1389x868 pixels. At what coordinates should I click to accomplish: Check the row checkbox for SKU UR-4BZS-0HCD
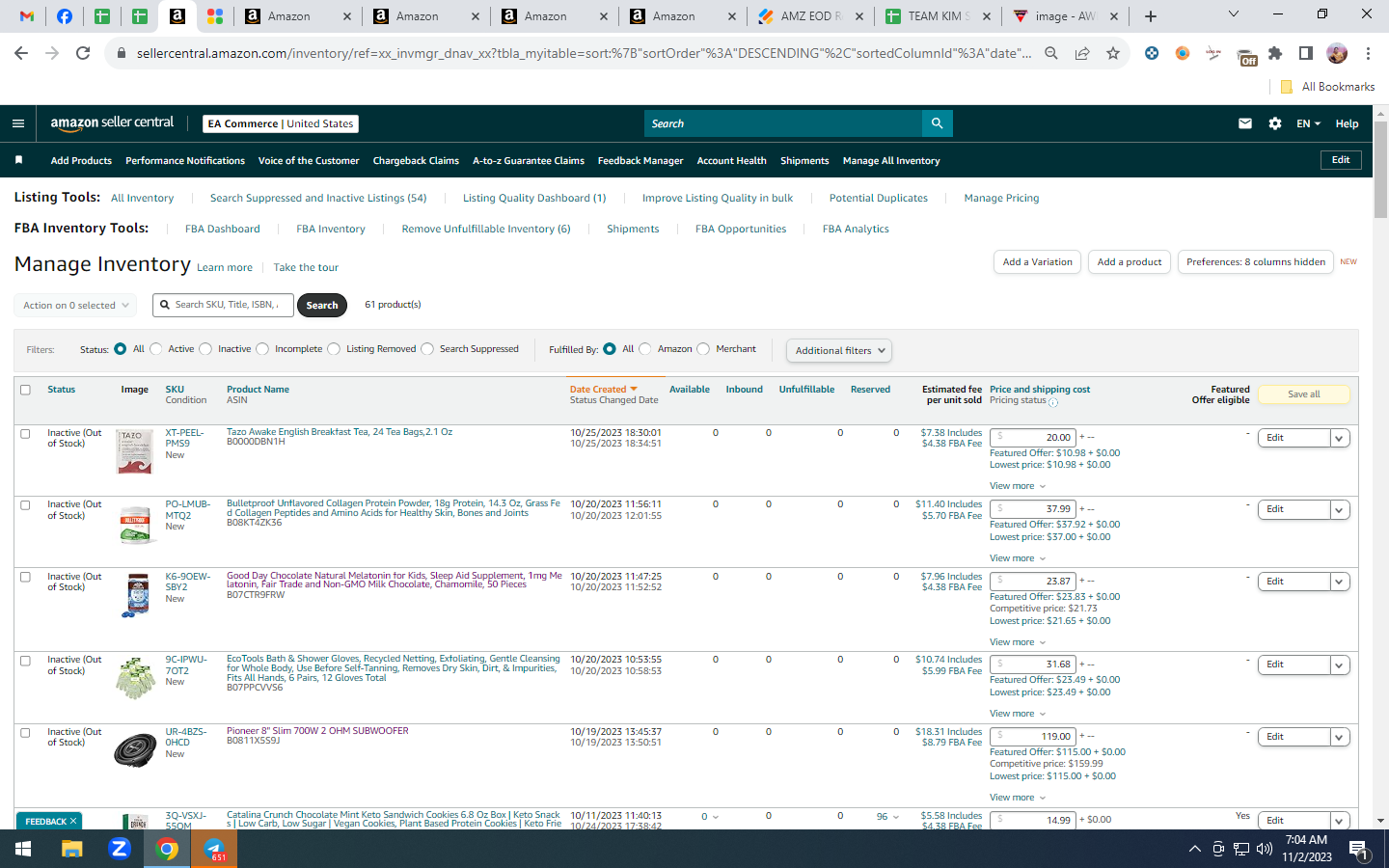[25, 733]
